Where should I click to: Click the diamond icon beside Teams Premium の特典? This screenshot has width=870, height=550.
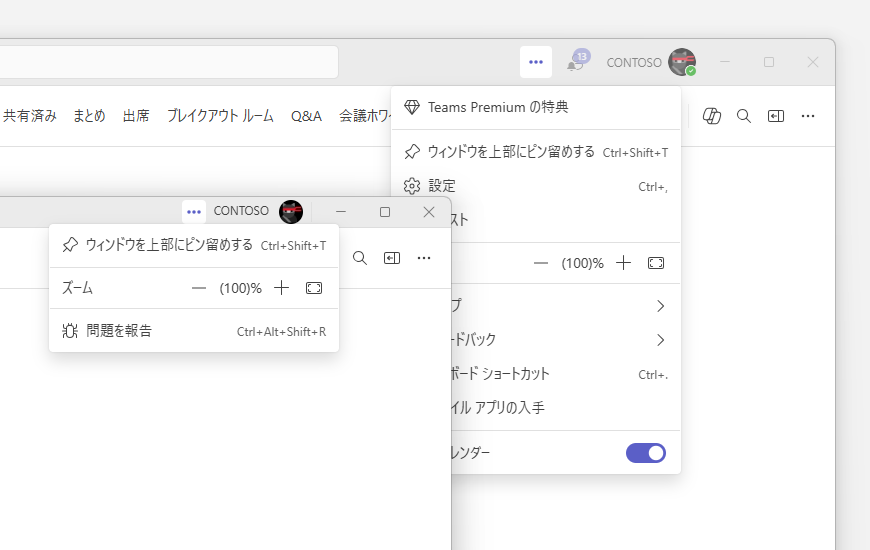pyautogui.click(x=411, y=107)
